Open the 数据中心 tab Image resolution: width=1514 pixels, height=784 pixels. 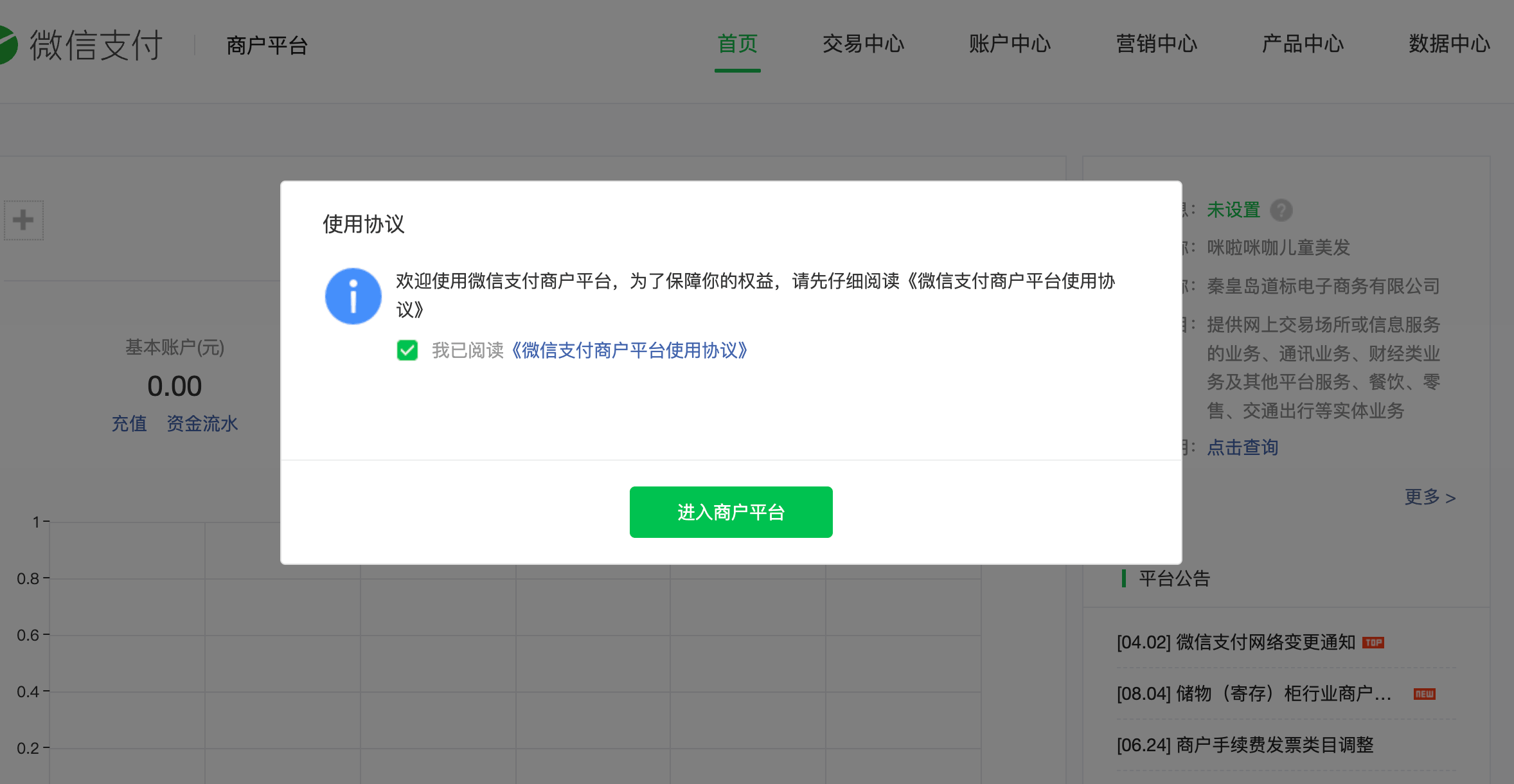[x=1450, y=44]
